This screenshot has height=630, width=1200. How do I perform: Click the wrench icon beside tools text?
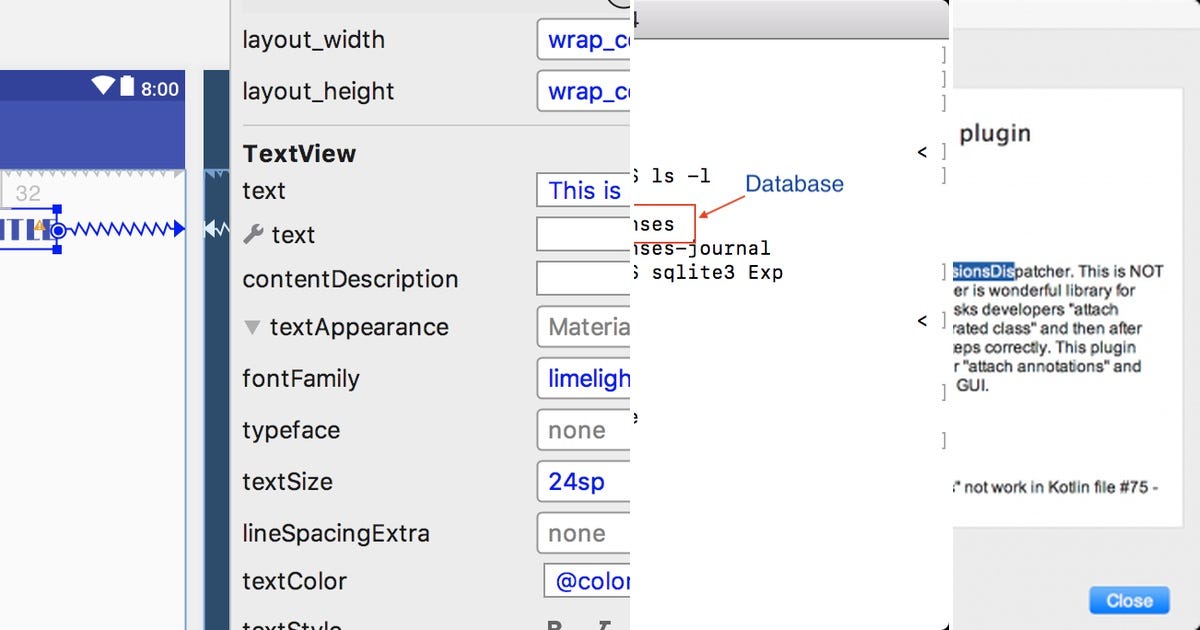254,235
